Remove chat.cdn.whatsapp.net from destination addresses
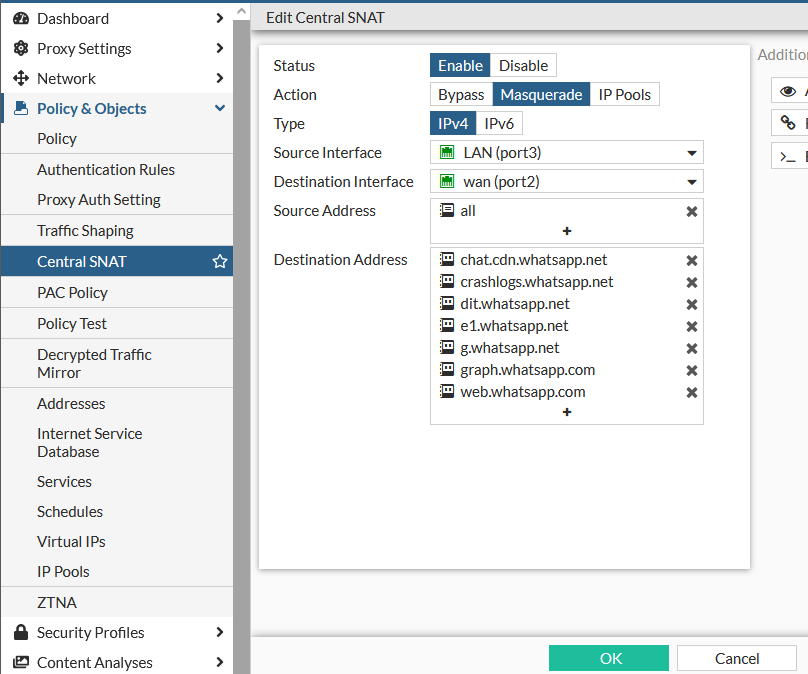Screen dimensions: 808x674 pyautogui.click(x=691, y=260)
